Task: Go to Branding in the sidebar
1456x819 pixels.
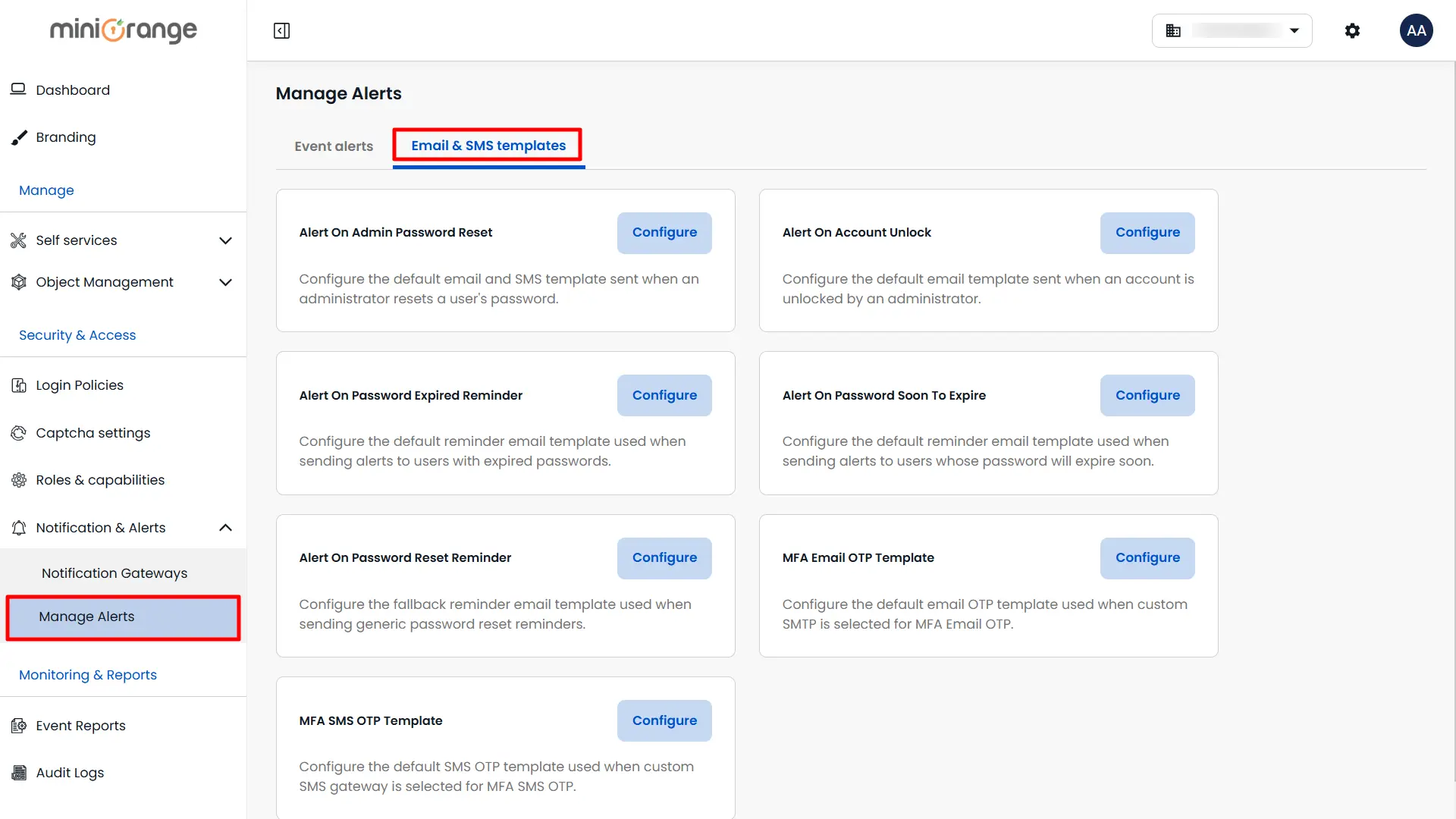Action: (x=66, y=137)
